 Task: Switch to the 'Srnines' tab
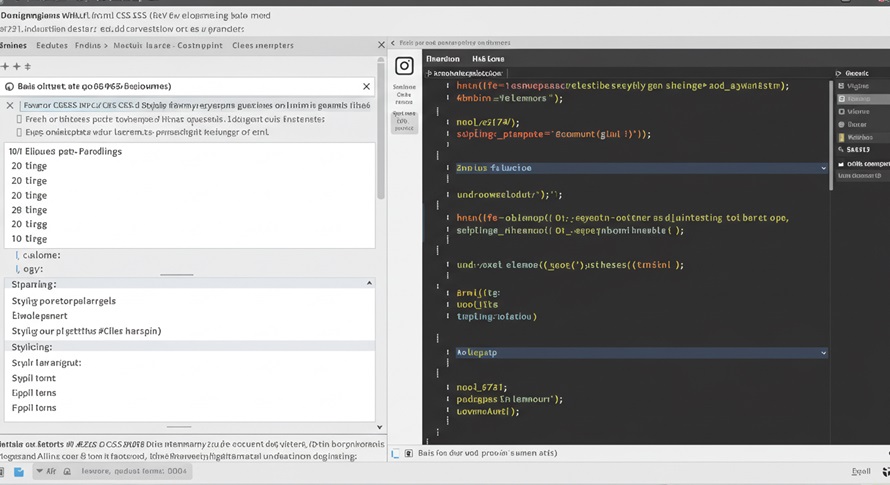pos(14,45)
